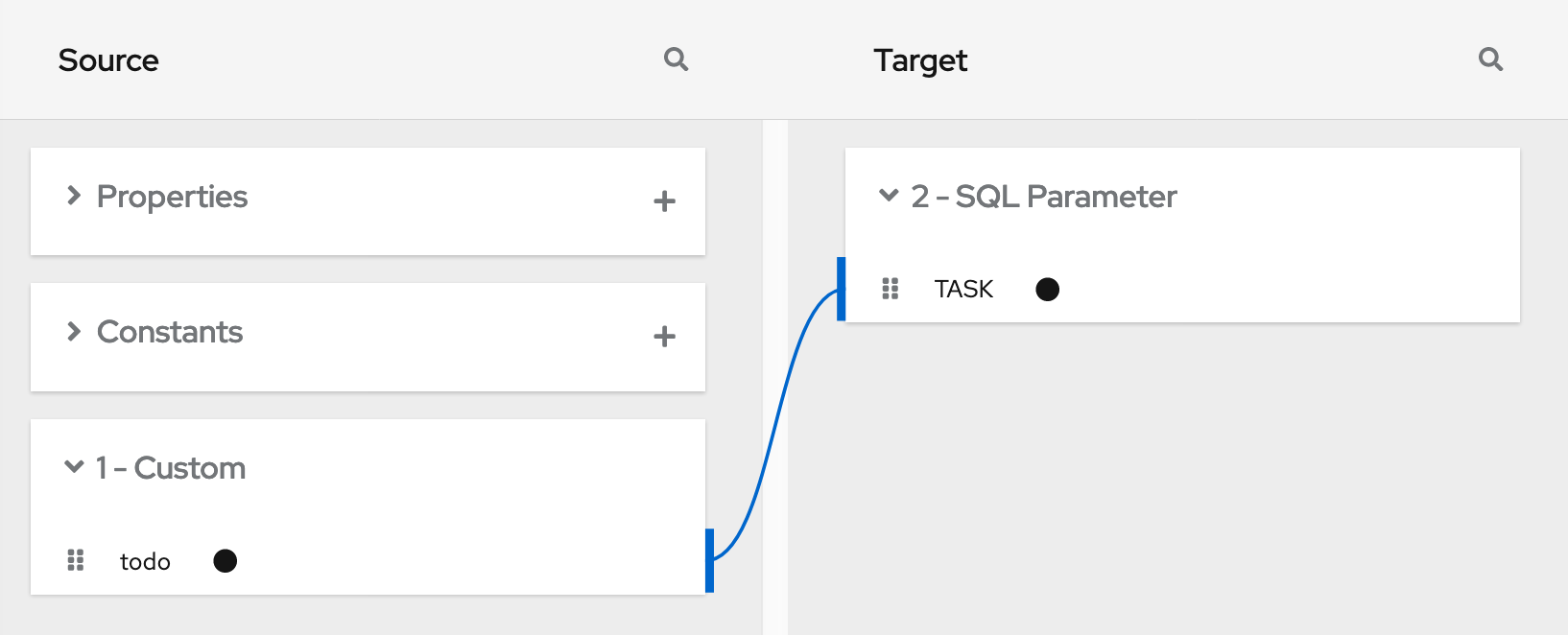The image size is (1568, 635).
Task: Collapse the 2 - SQL Parameter chevron
Action: (x=889, y=196)
